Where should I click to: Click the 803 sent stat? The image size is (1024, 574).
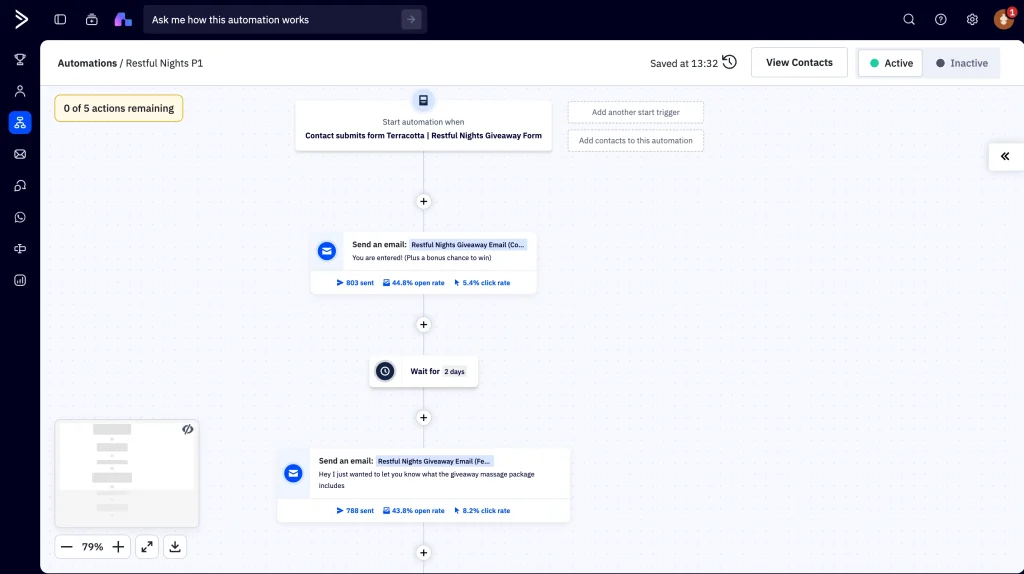(355, 283)
